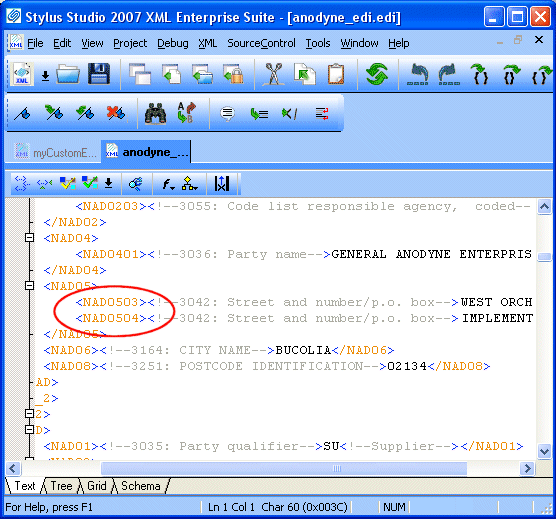Click the Copy icon
Viewport: 556px width, 519px height.
point(305,74)
